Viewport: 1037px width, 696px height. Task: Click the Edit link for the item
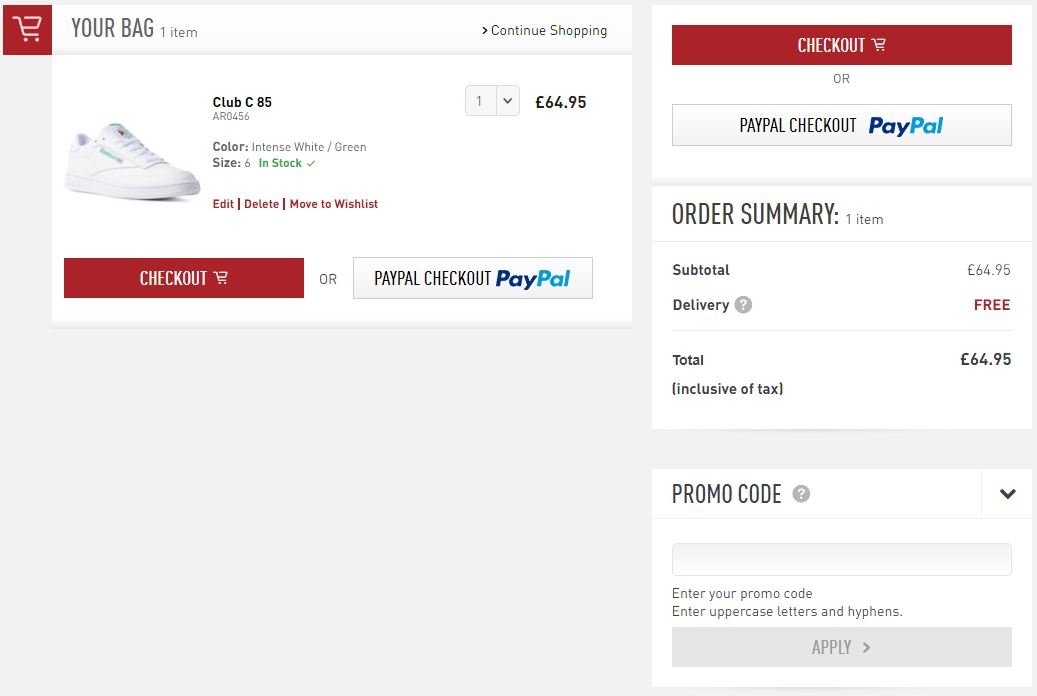tap(223, 204)
